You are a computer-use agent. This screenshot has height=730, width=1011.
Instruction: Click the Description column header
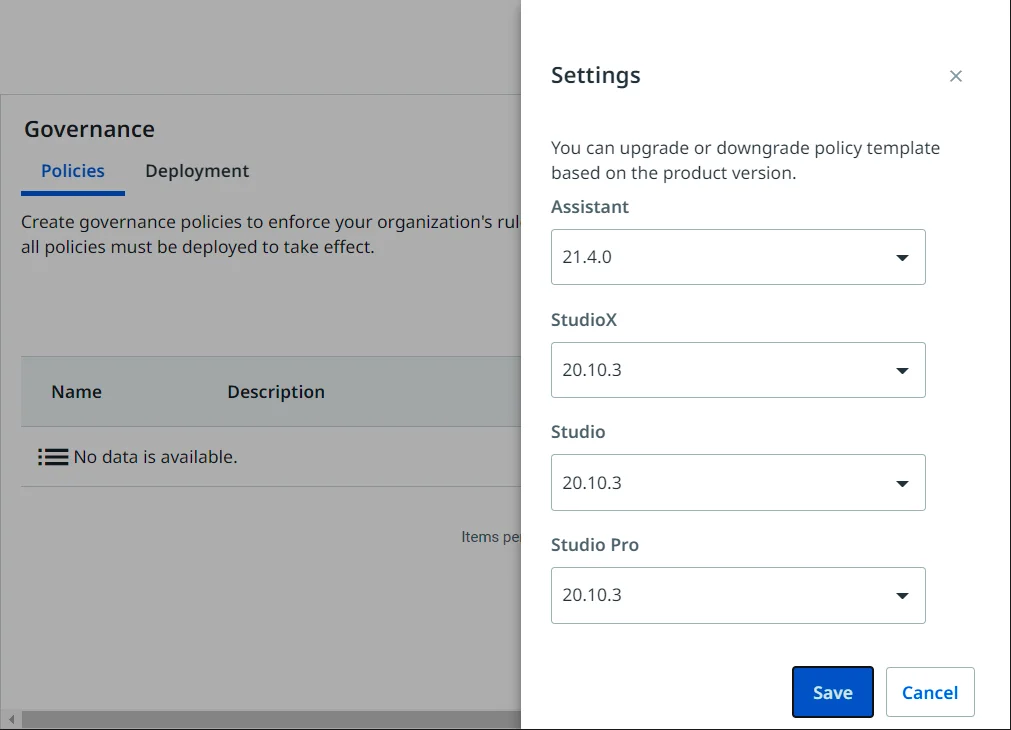pos(276,392)
